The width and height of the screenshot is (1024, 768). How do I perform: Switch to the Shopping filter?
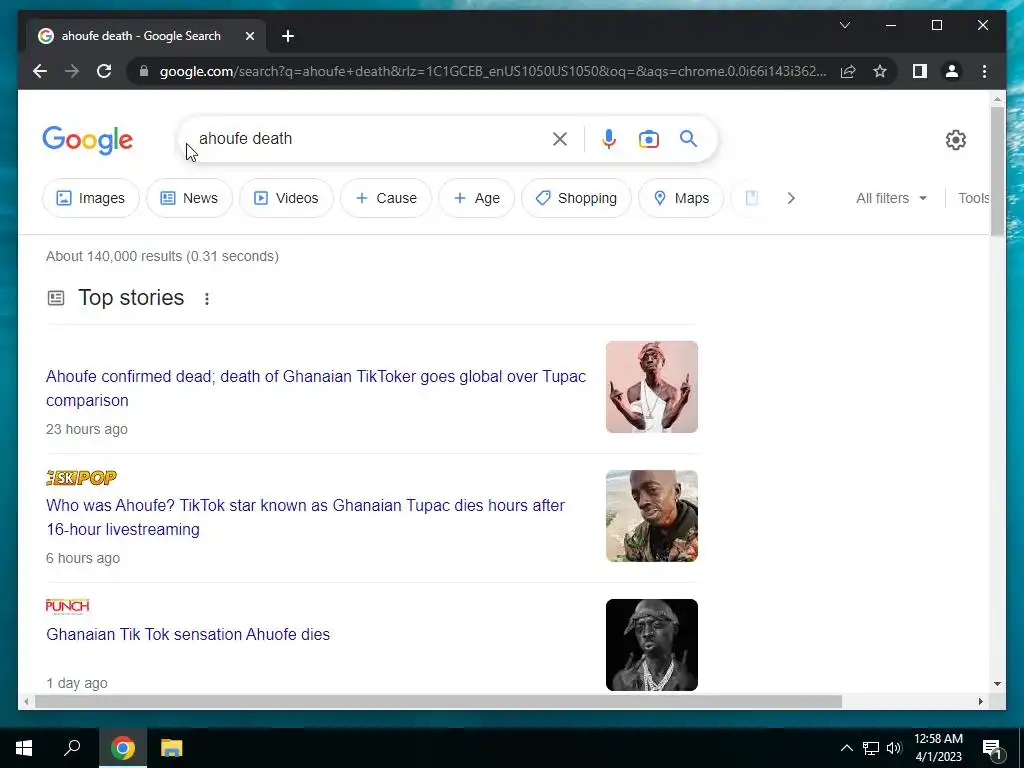coord(577,198)
